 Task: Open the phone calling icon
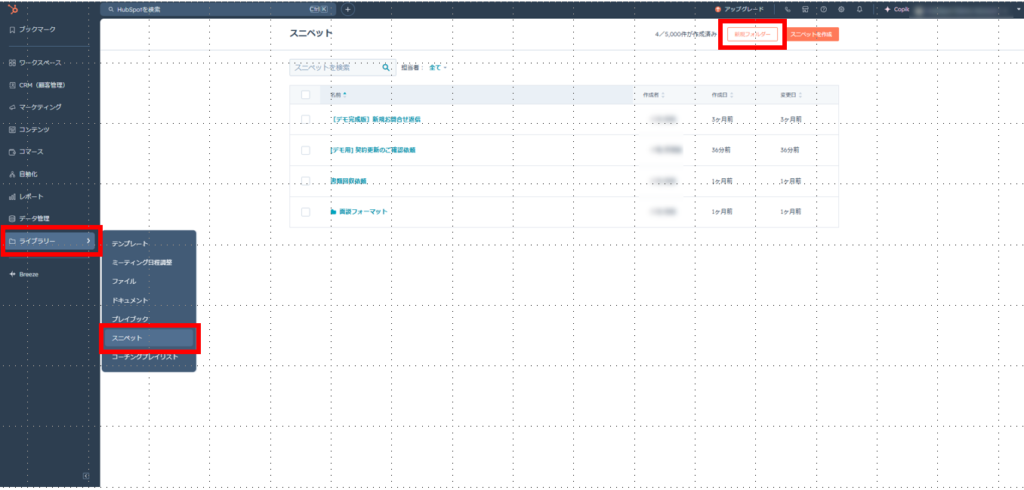[788, 10]
